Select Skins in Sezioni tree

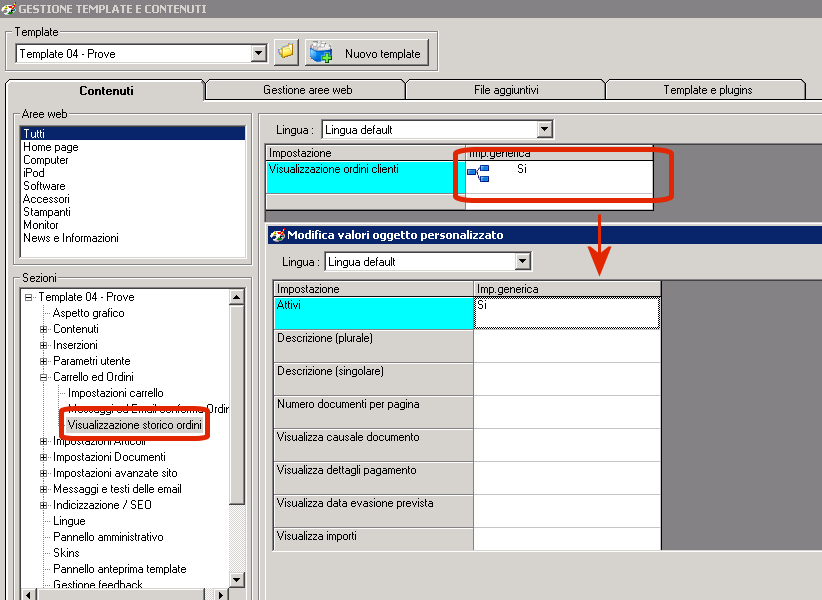(x=66, y=553)
